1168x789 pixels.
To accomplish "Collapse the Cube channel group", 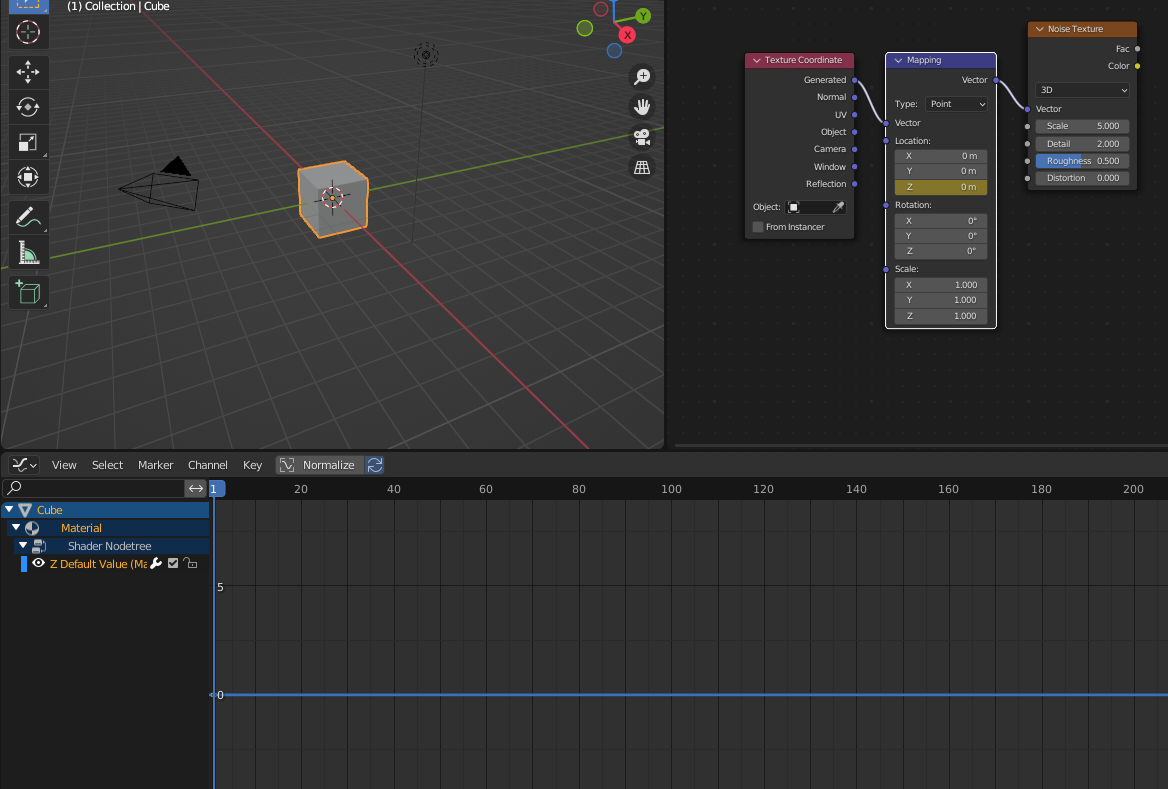I will 9,510.
